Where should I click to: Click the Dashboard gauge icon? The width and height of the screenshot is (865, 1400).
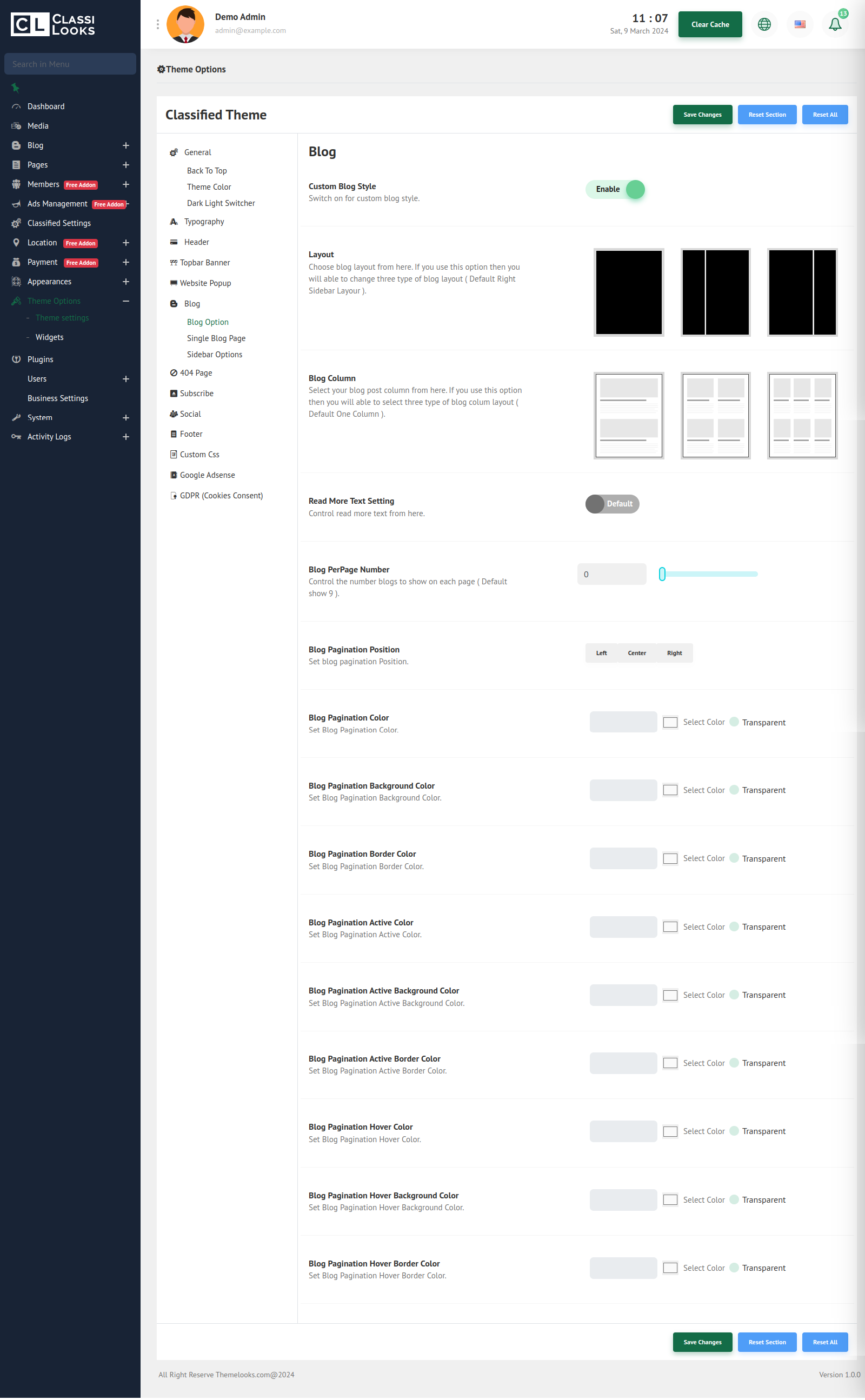[x=16, y=106]
